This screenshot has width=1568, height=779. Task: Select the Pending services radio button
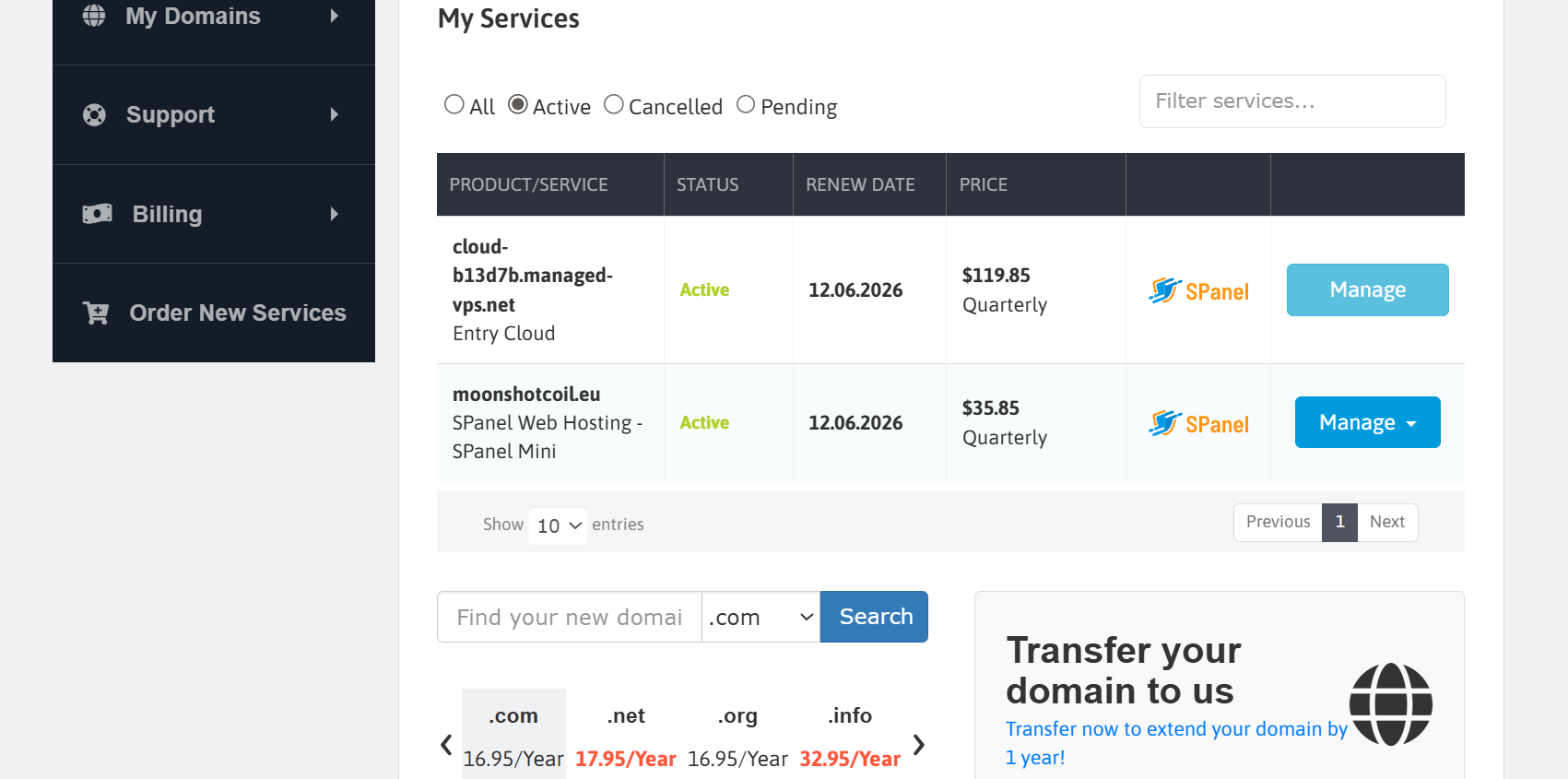coord(746,104)
